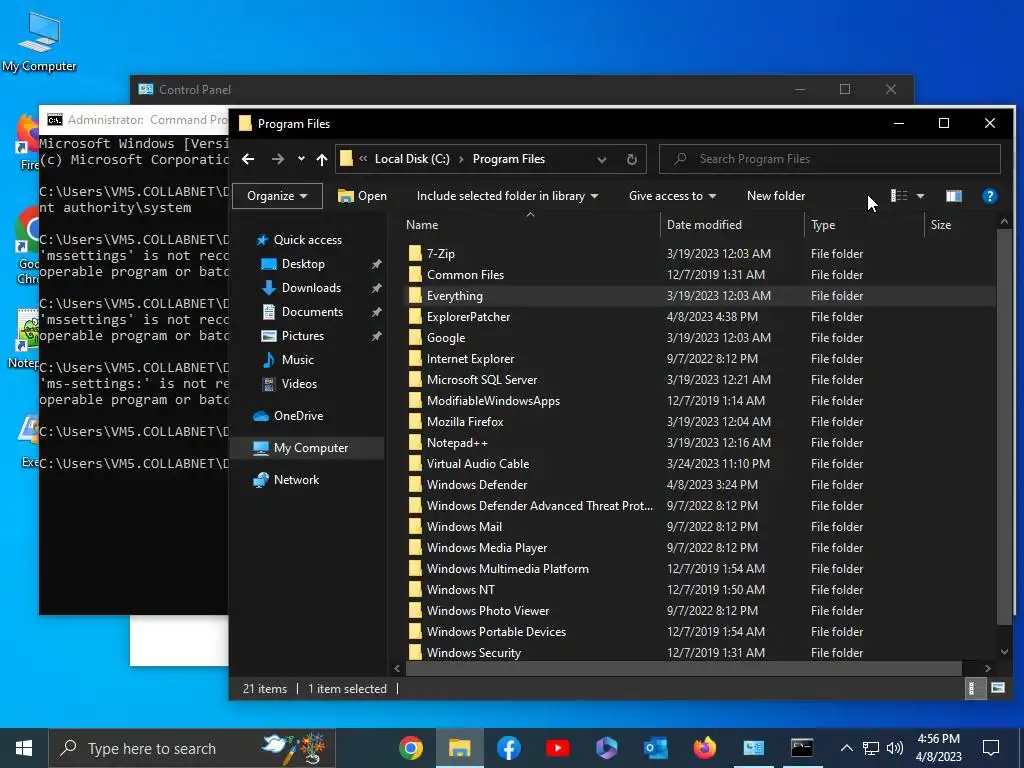Select Local Disk (C:) in the address bar
The image size is (1024, 768).
click(x=412, y=159)
